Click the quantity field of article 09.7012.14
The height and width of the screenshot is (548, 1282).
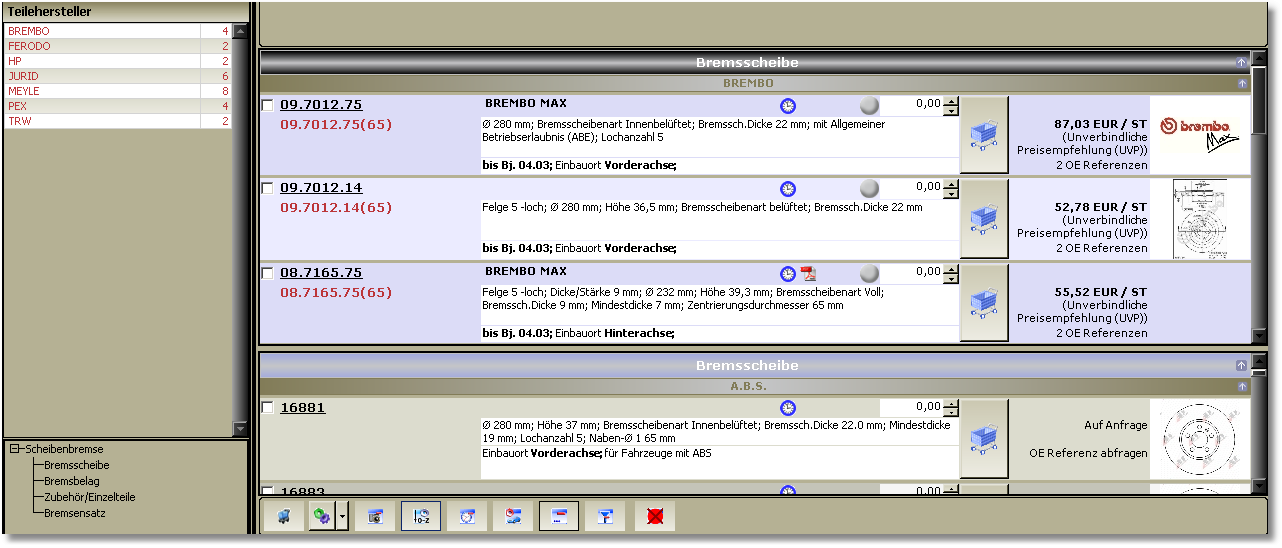[911, 188]
